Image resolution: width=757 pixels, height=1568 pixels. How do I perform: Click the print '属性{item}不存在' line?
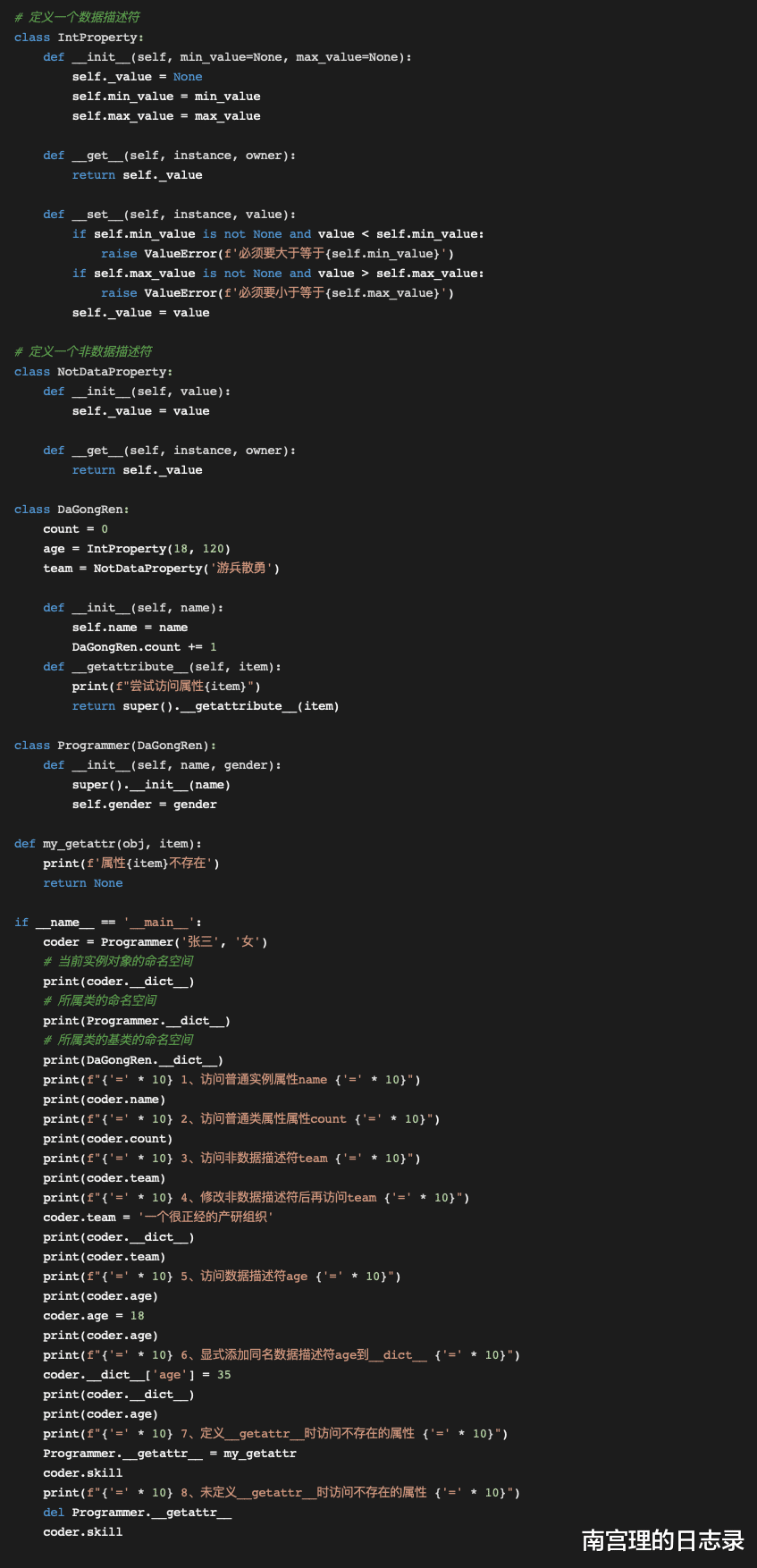point(131,864)
